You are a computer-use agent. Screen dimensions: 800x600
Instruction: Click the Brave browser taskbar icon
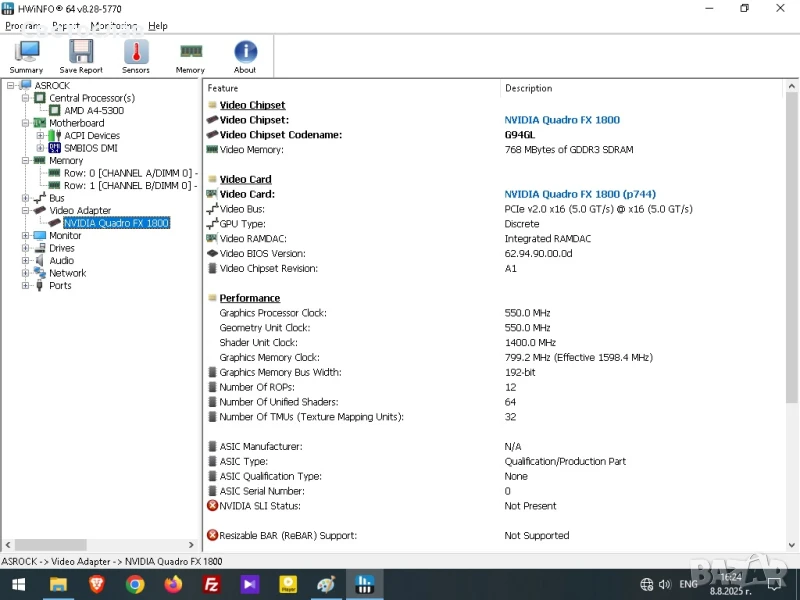point(97,585)
